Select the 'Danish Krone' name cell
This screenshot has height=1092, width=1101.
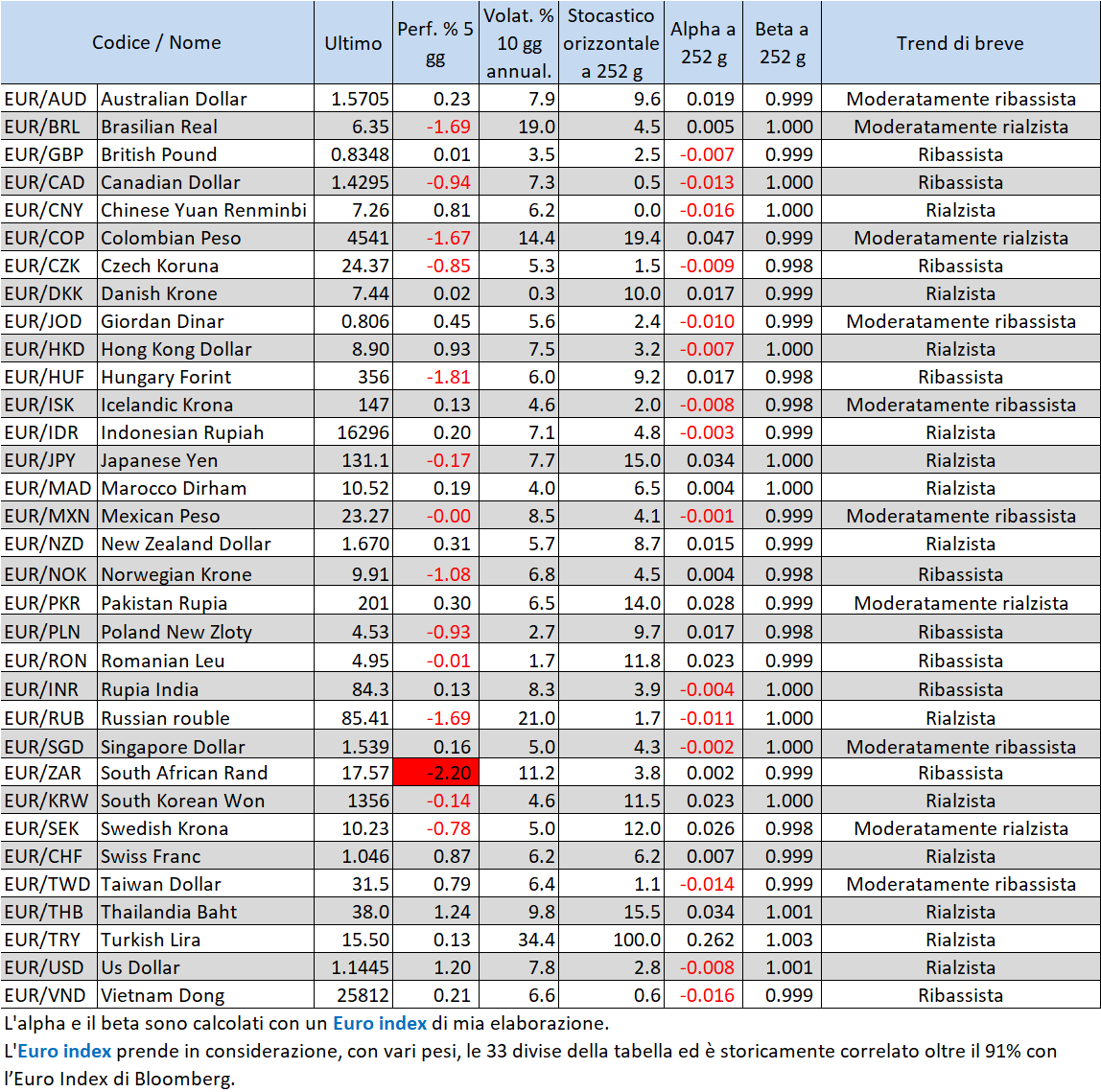coord(206,293)
